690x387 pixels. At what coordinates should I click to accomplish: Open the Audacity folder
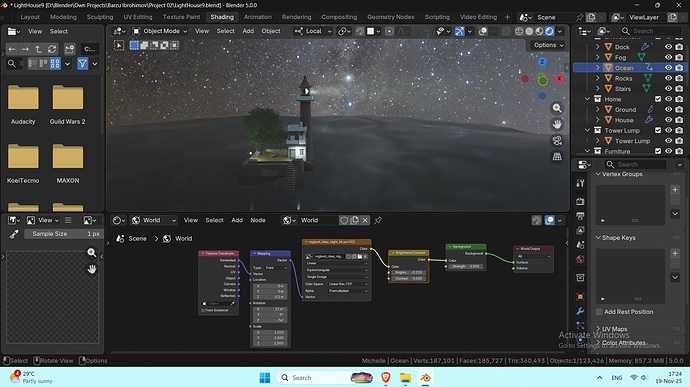[x=23, y=104]
